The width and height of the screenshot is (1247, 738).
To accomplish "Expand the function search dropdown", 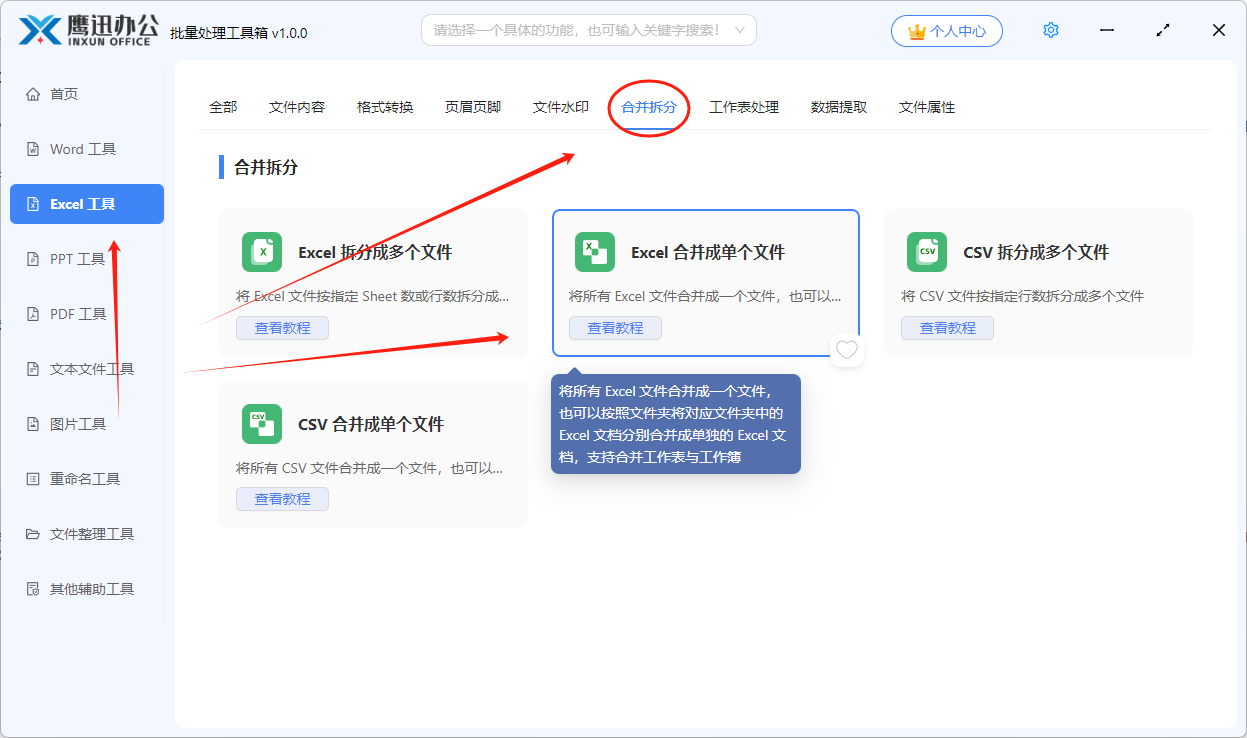I will click(738, 30).
